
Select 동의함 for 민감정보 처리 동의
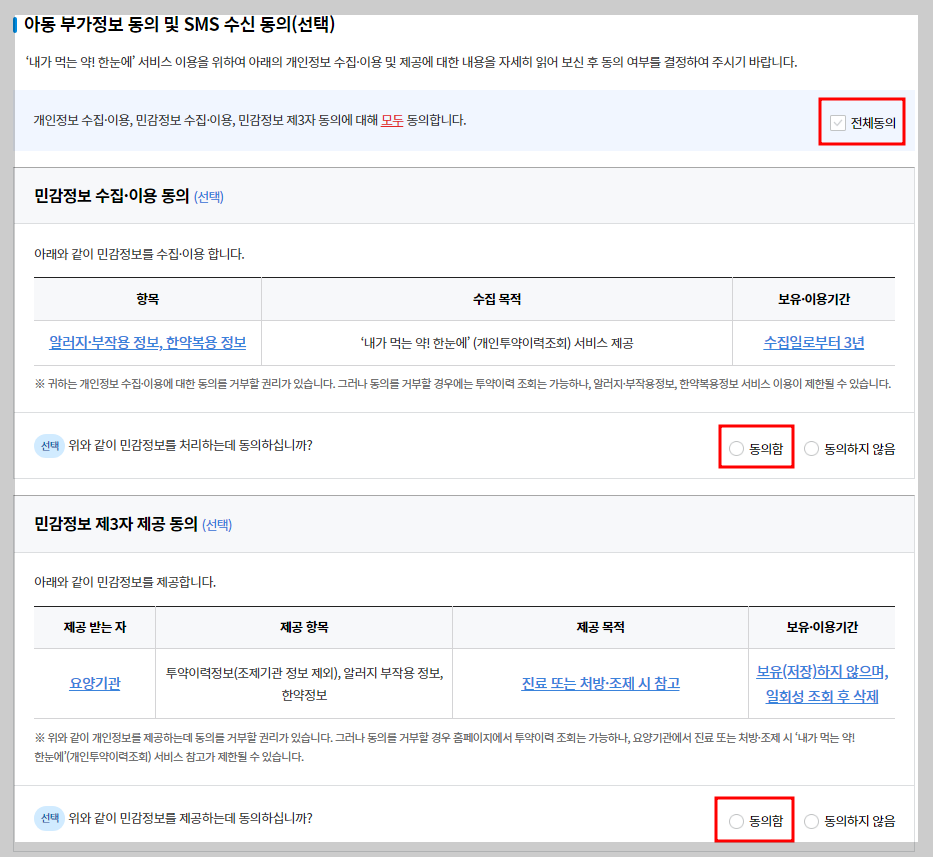[x=737, y=449]
